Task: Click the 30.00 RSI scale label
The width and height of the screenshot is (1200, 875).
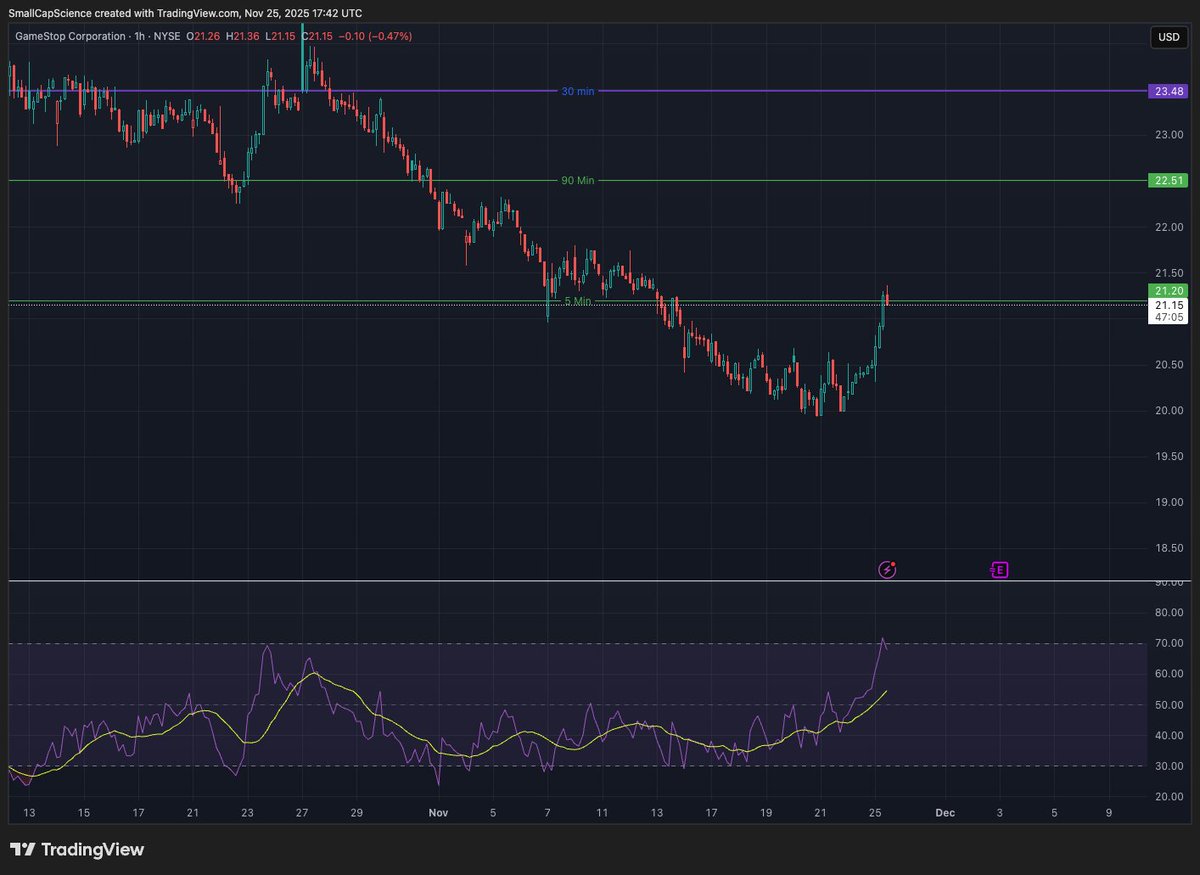Action: click(1169, 766)
